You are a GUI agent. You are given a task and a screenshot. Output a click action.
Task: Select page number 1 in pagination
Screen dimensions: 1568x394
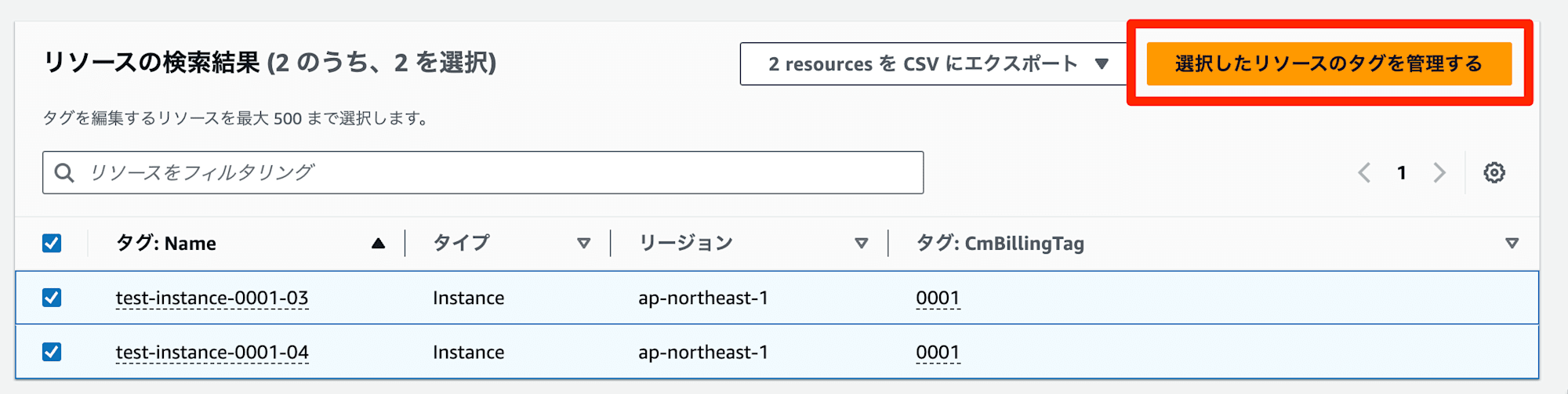(x=1402, y=172)
